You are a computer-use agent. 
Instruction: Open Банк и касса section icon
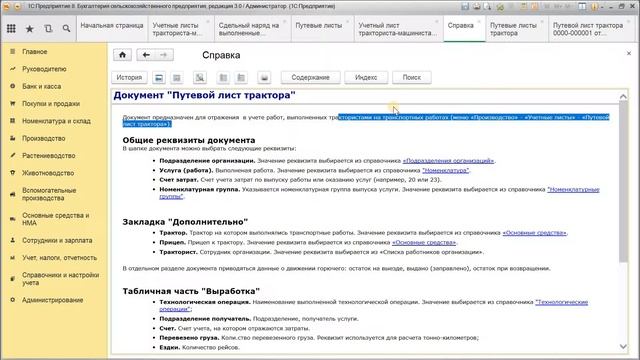pos(13,86)
